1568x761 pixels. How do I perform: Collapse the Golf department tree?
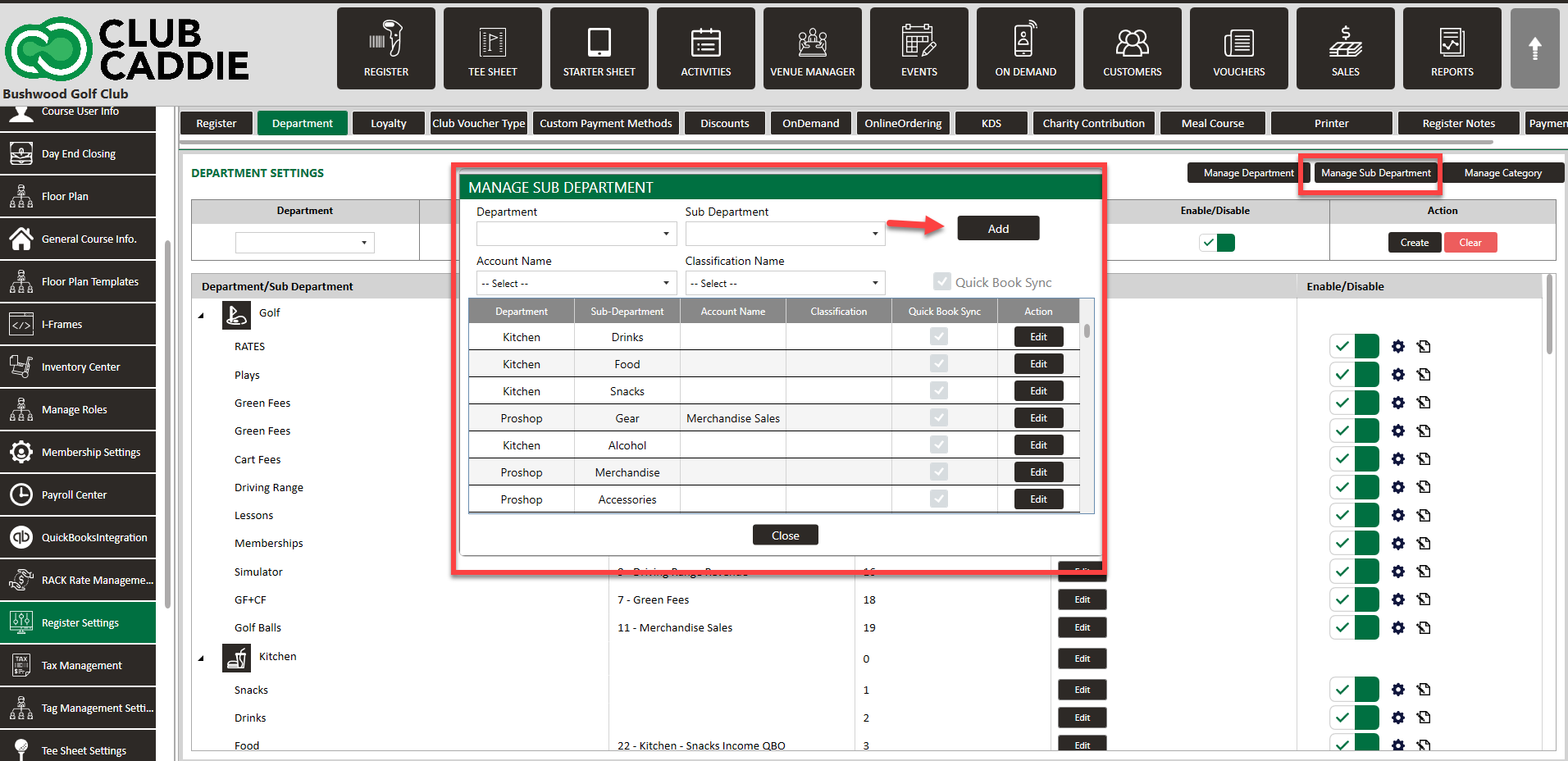click(201, 315)
